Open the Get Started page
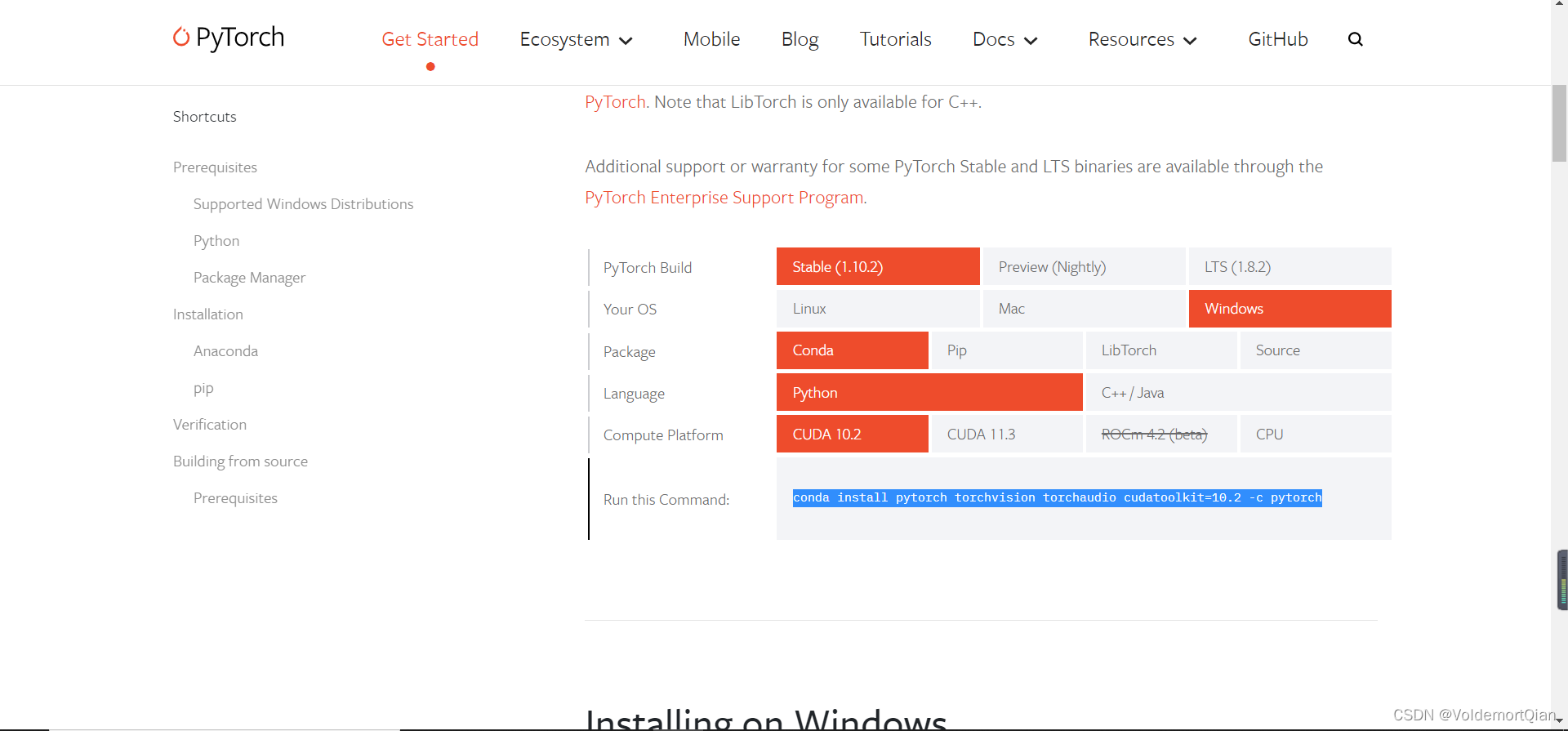 coord(430,39)
